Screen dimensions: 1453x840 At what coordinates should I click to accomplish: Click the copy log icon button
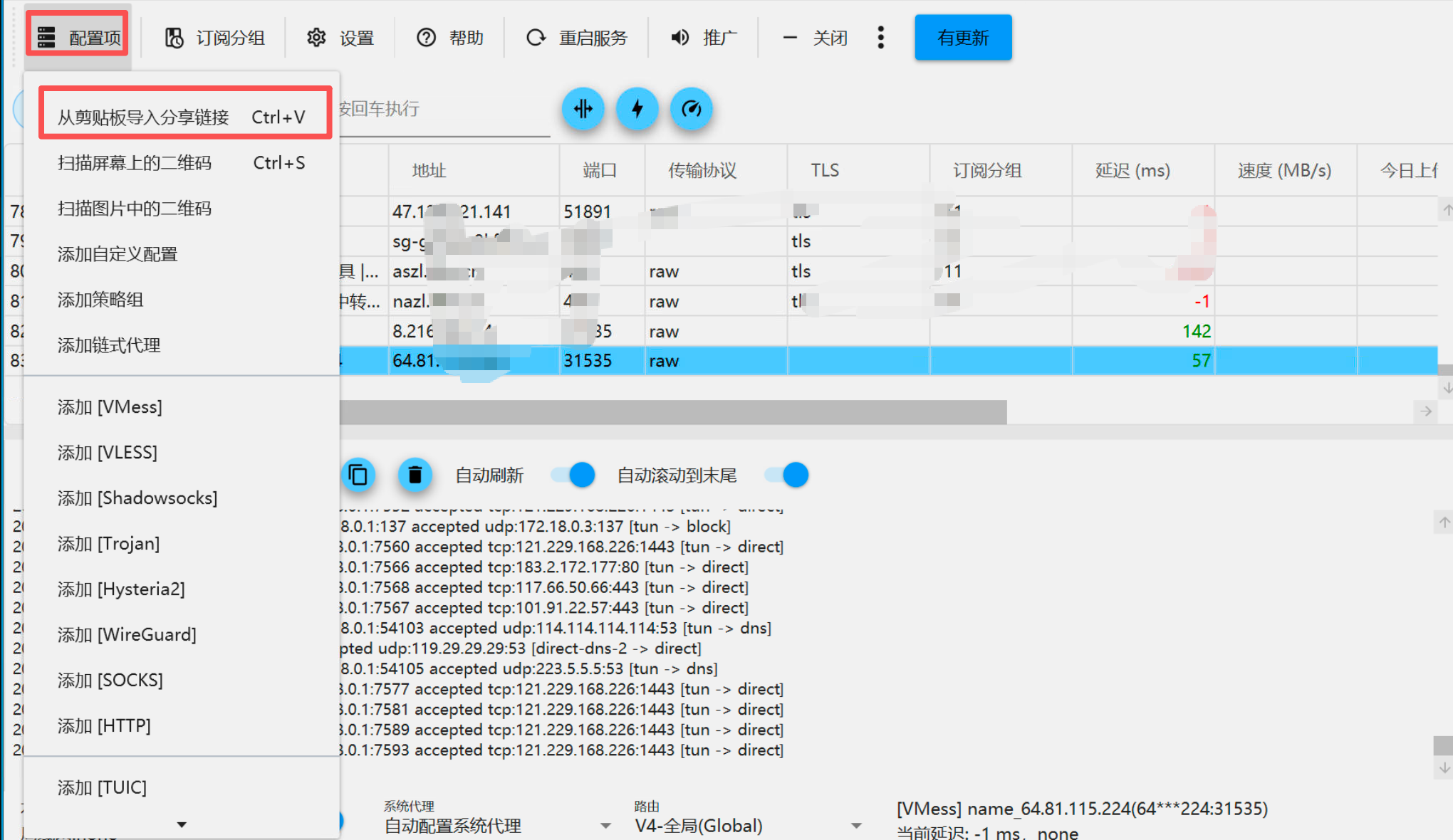[358, 475]
